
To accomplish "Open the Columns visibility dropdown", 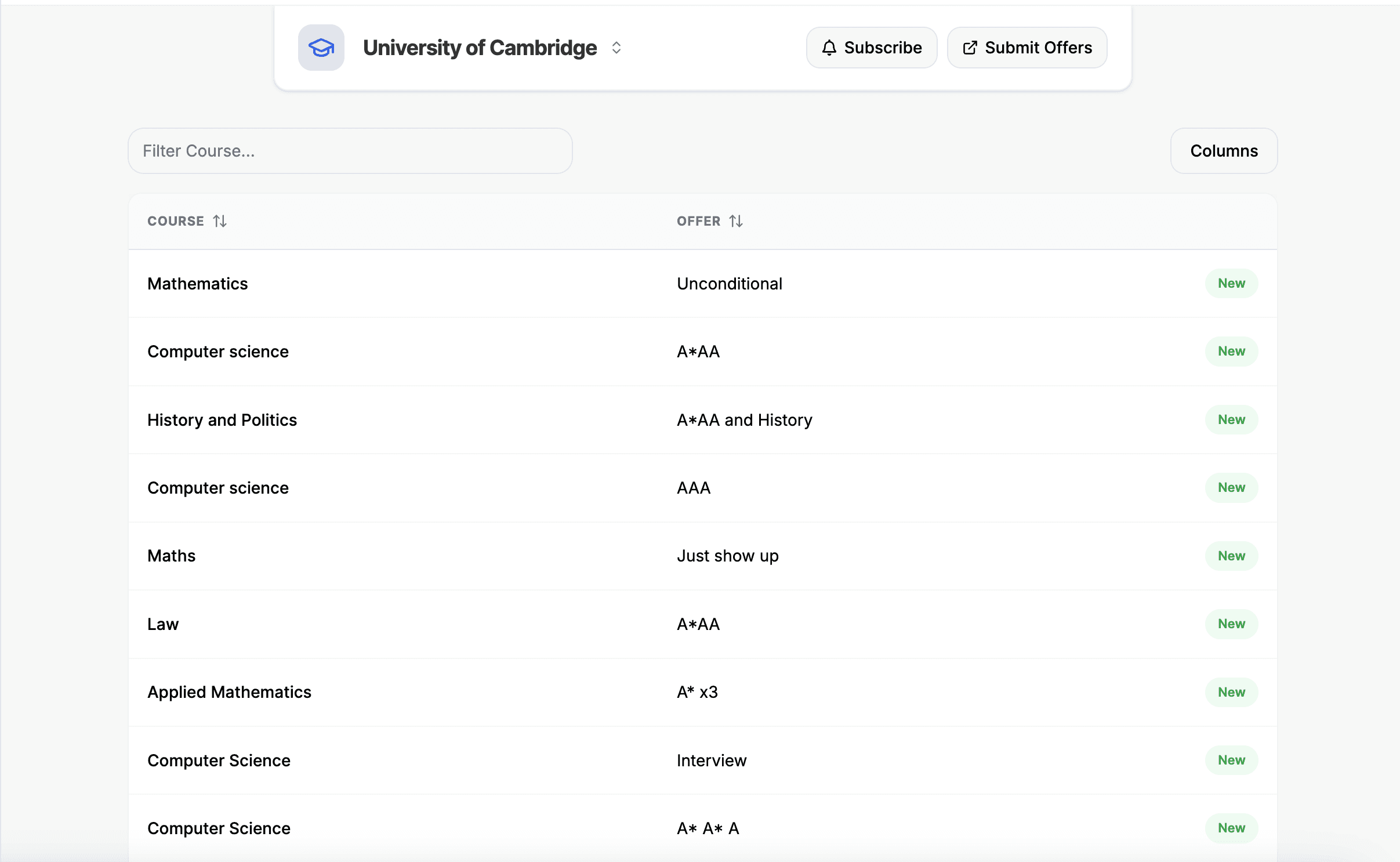I will click(1223, 151).
